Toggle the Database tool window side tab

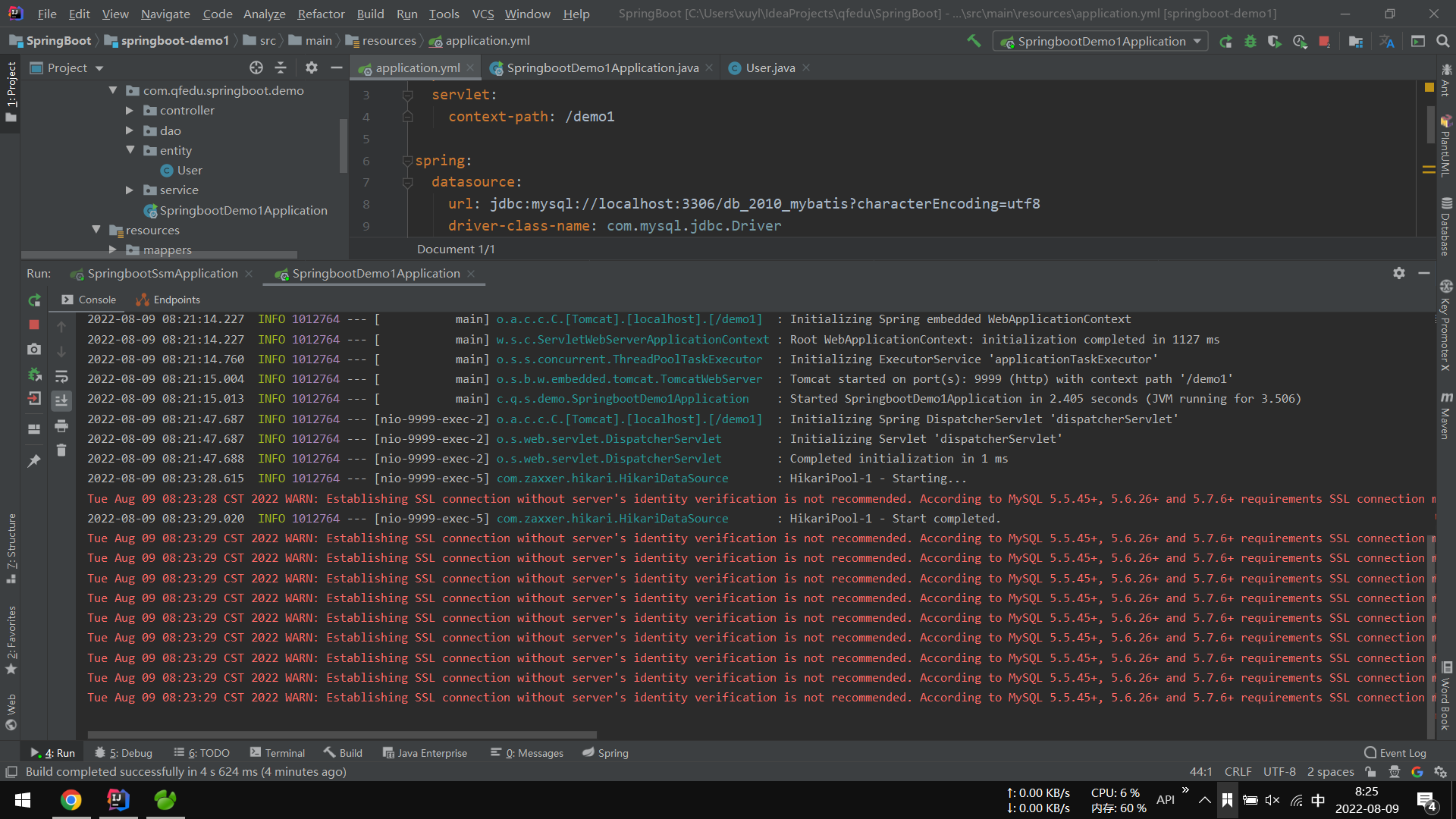(x=1446, y=226)
